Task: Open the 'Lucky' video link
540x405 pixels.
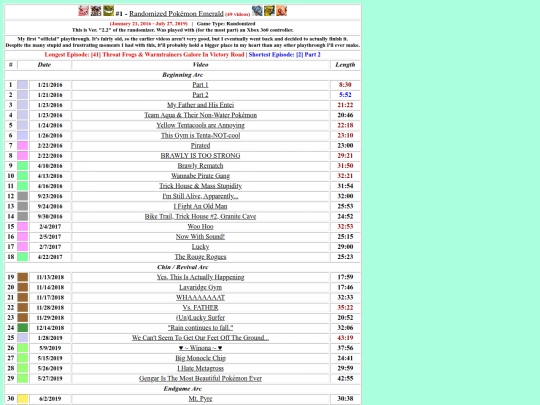Action: (x=200, y=247)
